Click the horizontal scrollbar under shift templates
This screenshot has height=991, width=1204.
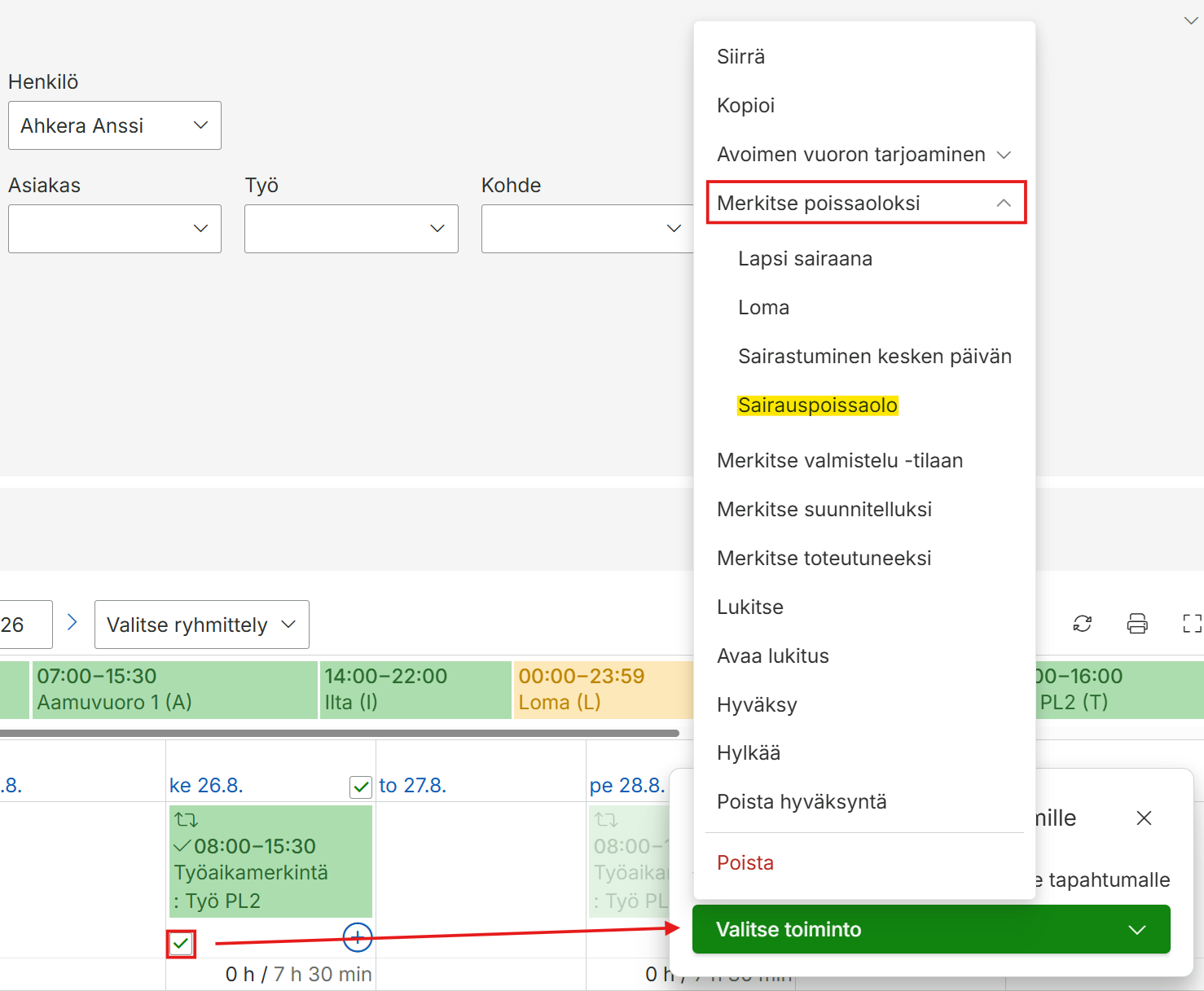click(340, 733)
